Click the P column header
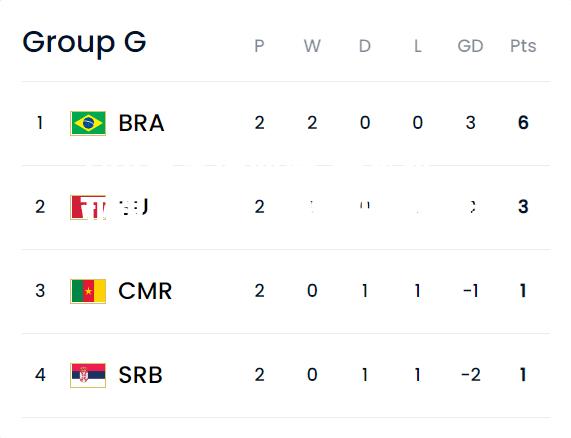571x438 pixels. [259, 46]
